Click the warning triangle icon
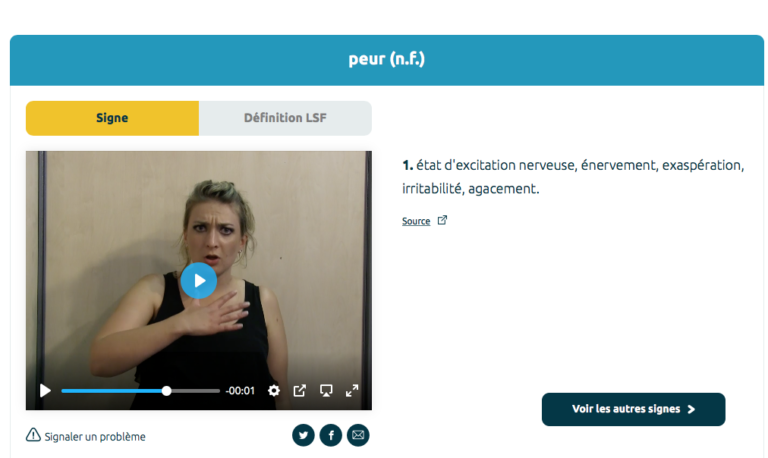 click(33, 435)
